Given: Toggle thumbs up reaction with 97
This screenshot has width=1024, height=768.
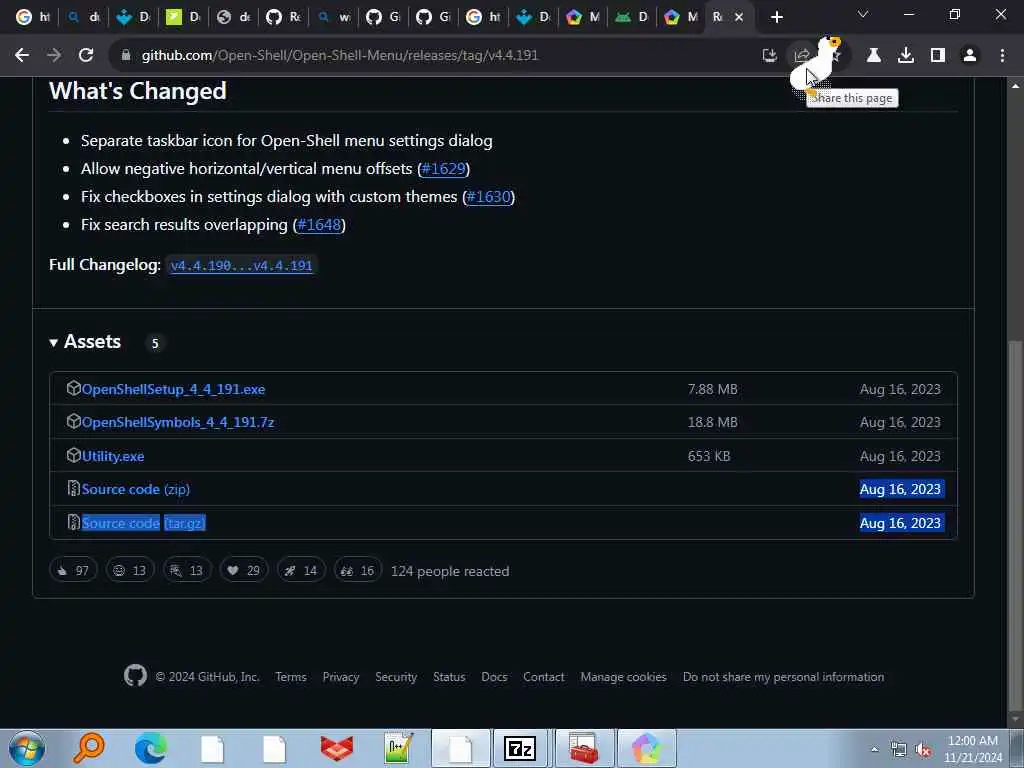Looking at the screenshot, I should (x=73, y=570).
